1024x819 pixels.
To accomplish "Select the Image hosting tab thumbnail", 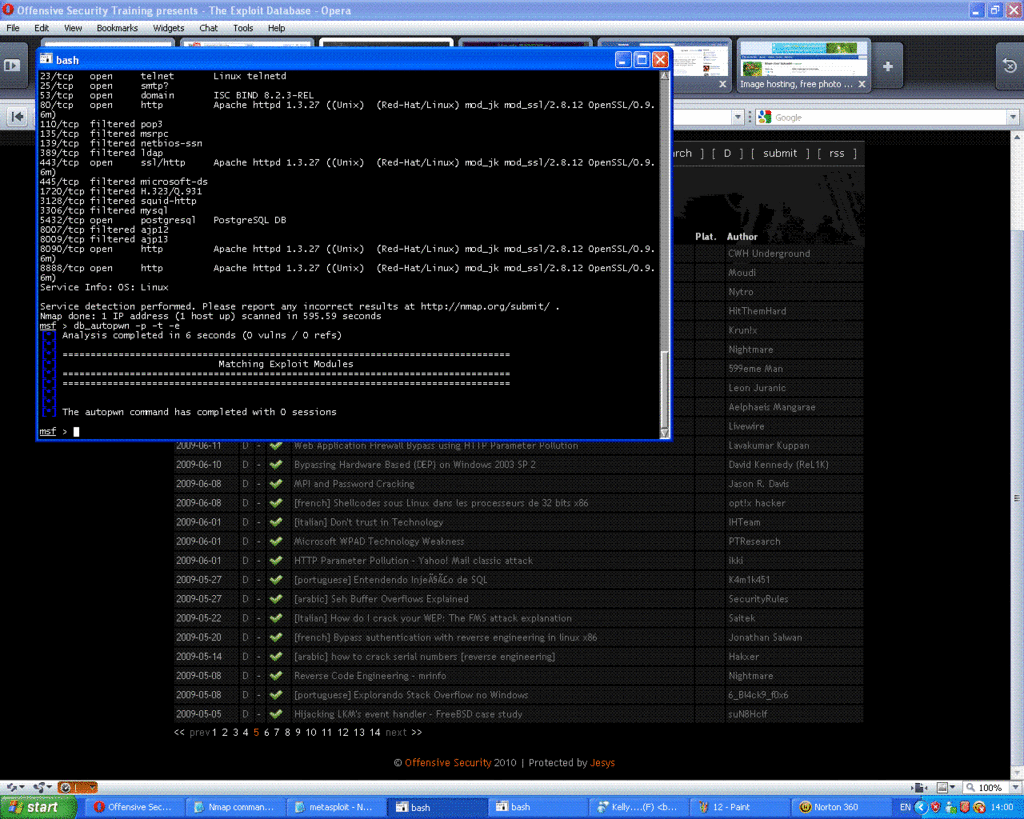I will [804, 66].
